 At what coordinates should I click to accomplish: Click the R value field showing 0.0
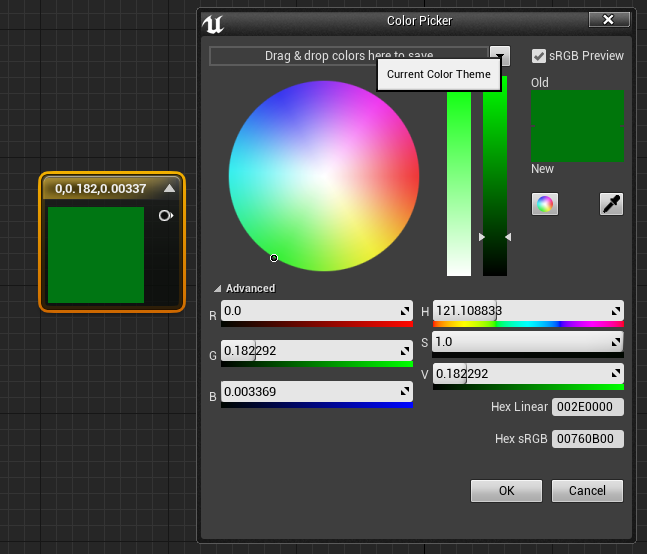pyautogui.click(x=316, y=311)
